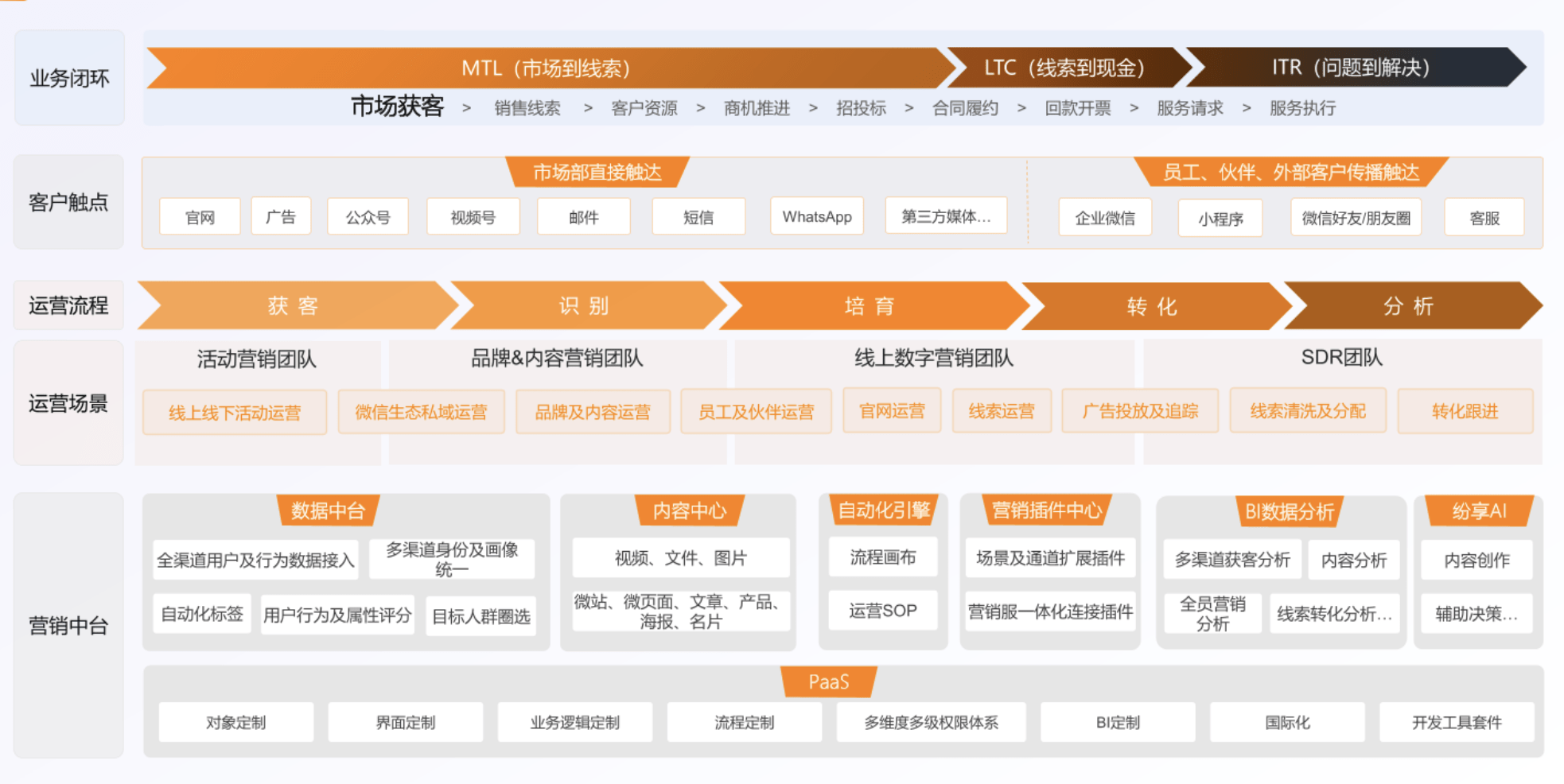Open the 开发工具套件 PaaS item
This screenshot has width=1564, height=784.
click(x=1456, y=722)
